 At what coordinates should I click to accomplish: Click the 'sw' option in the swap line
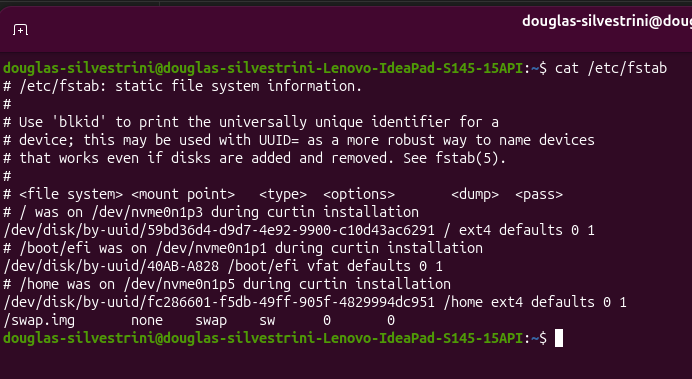267,321
